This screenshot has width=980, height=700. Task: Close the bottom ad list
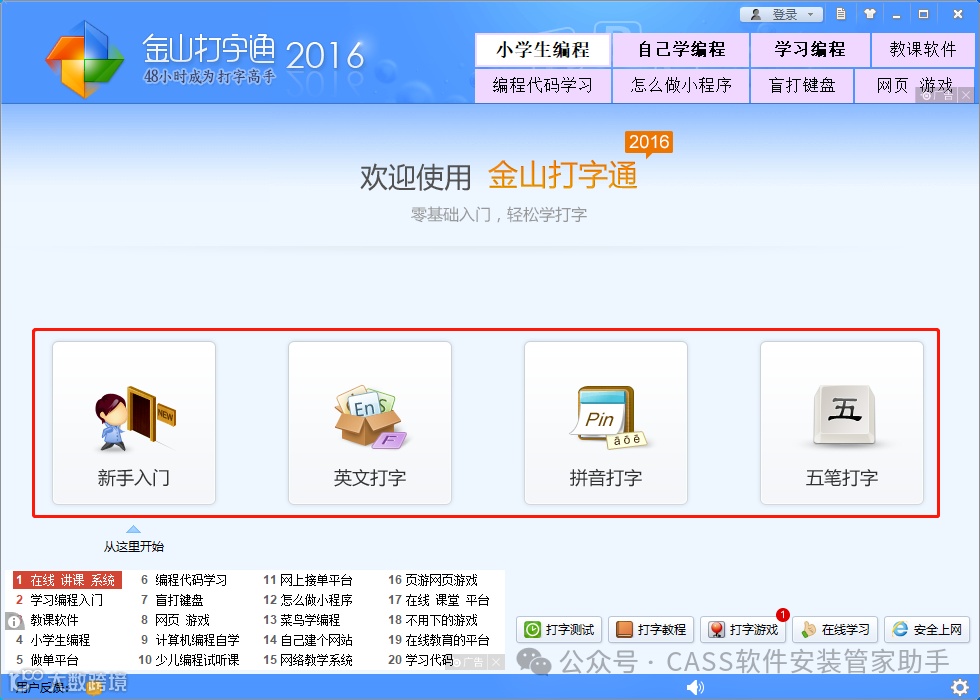coord(496,662)
